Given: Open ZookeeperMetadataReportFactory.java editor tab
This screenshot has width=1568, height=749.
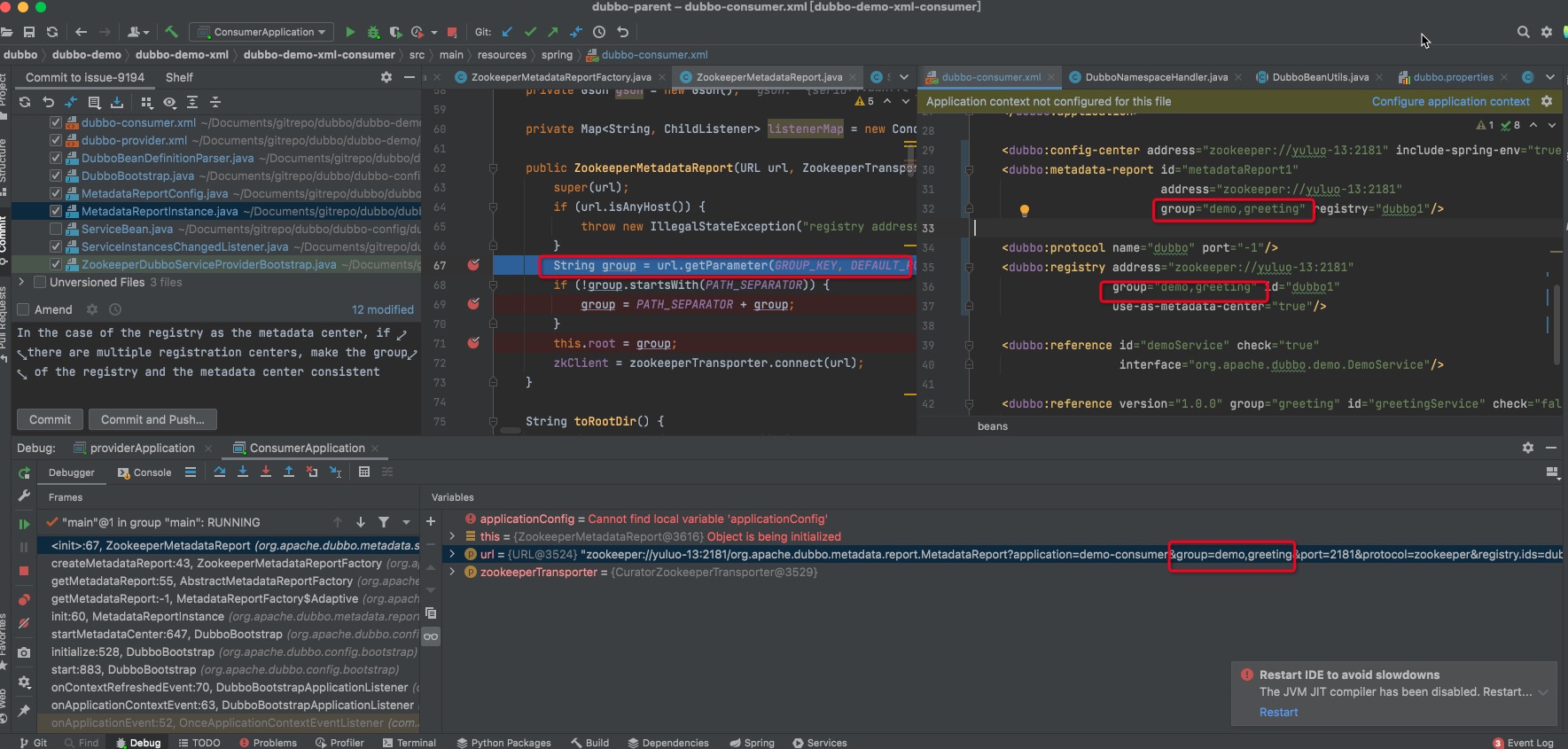Looking at the screenshot, I should (x=560, y=77).
